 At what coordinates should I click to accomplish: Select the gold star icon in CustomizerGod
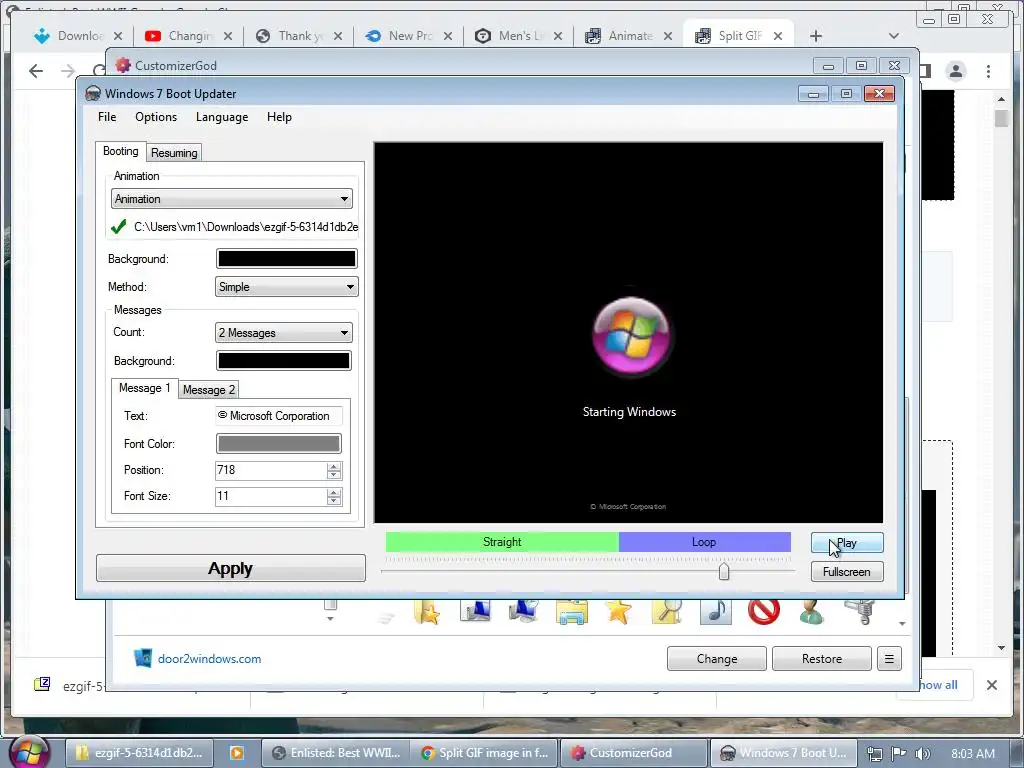click(x=618, y=611)
